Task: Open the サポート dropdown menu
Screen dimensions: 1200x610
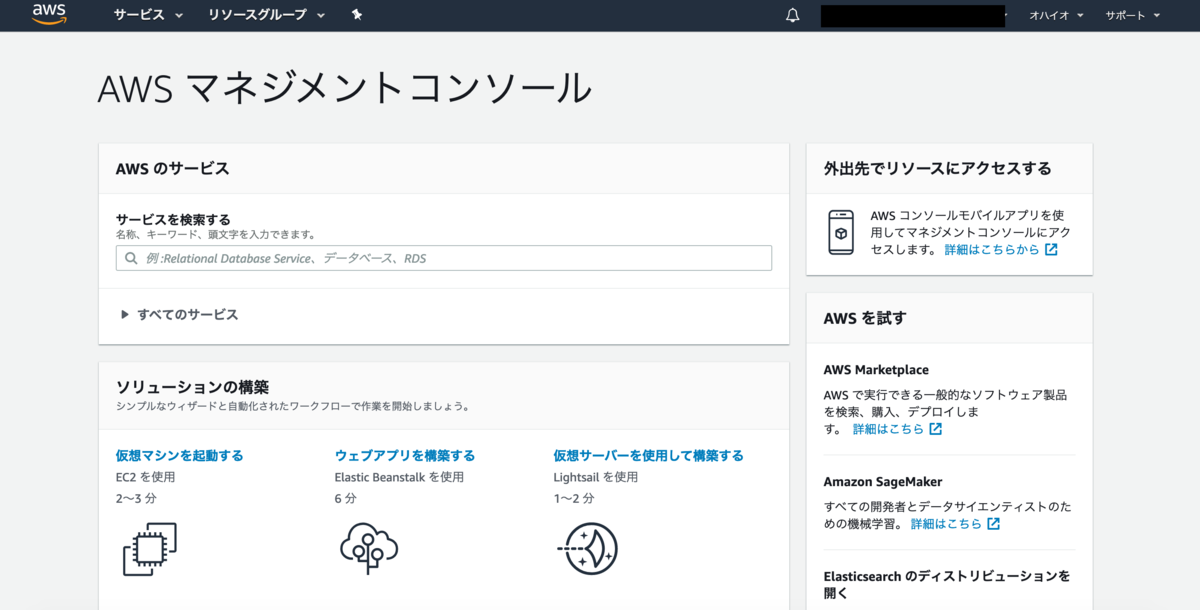Action: click(1133, 16)
